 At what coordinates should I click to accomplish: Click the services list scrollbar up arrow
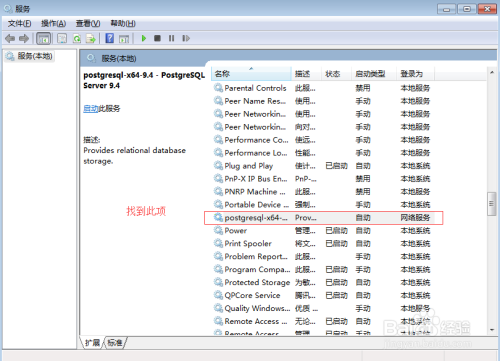tap(492, 72)
